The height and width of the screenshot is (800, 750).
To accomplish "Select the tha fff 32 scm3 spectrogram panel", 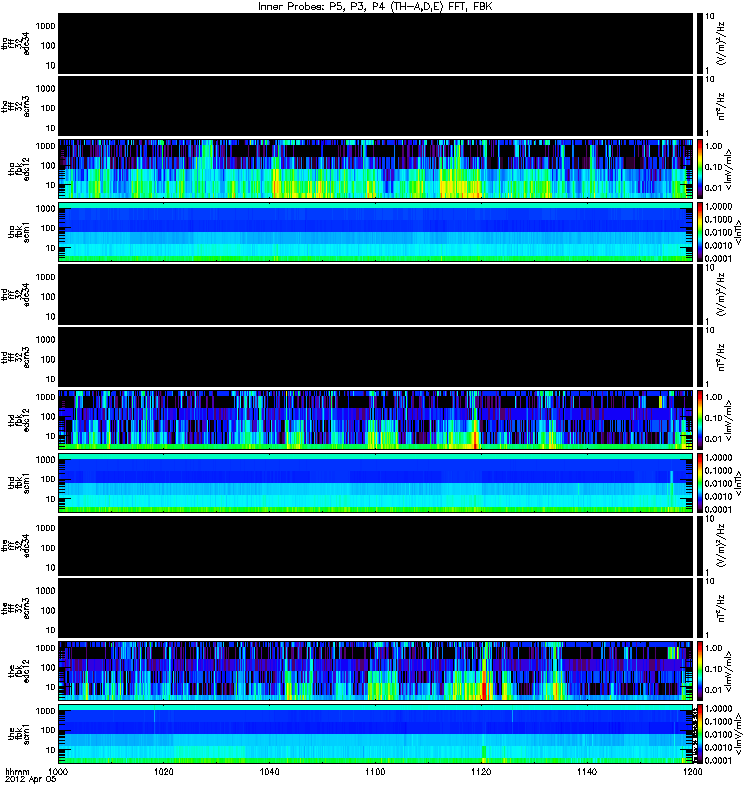I will tap(376, 107).
